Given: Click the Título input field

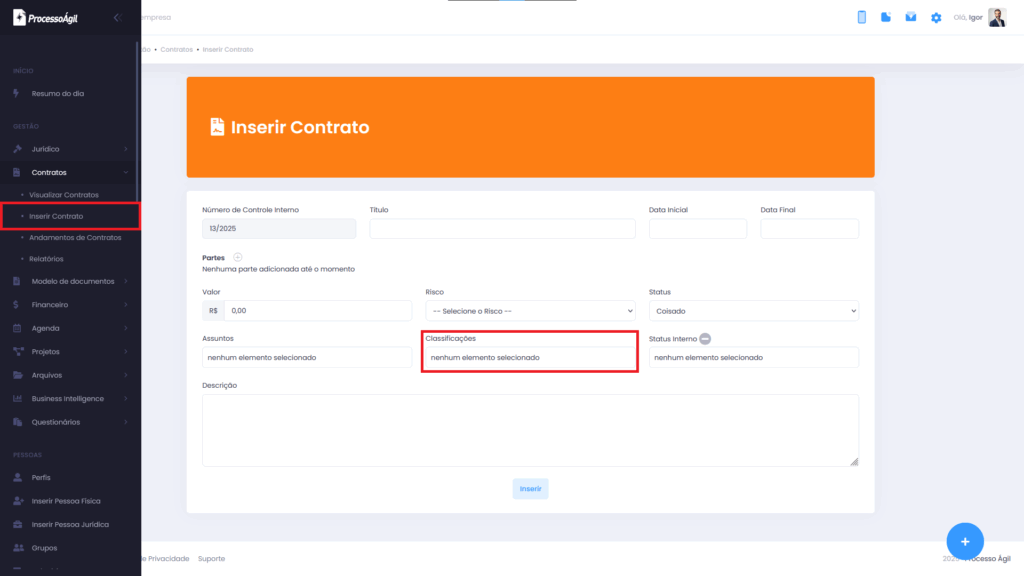Looking at the screenshot, I should [x=502, y=229].
